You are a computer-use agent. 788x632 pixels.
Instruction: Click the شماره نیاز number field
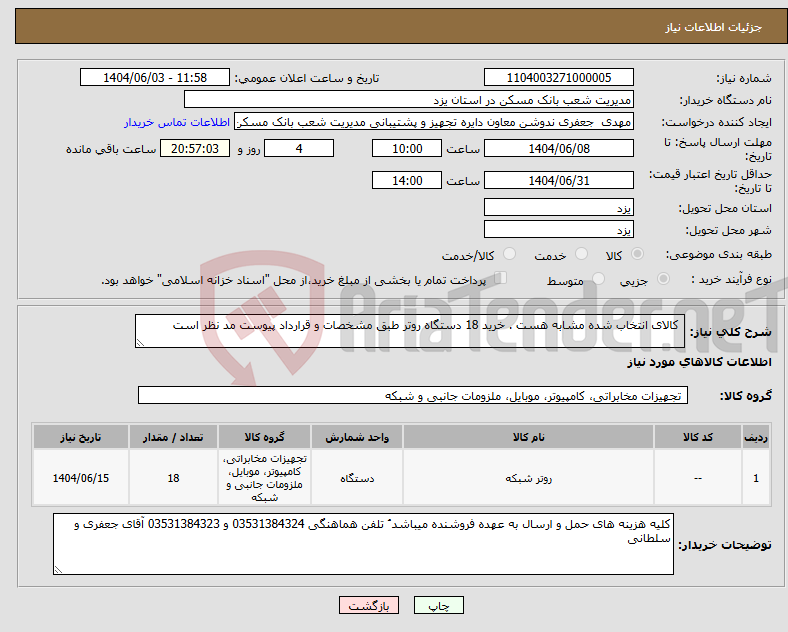point(559,77)
